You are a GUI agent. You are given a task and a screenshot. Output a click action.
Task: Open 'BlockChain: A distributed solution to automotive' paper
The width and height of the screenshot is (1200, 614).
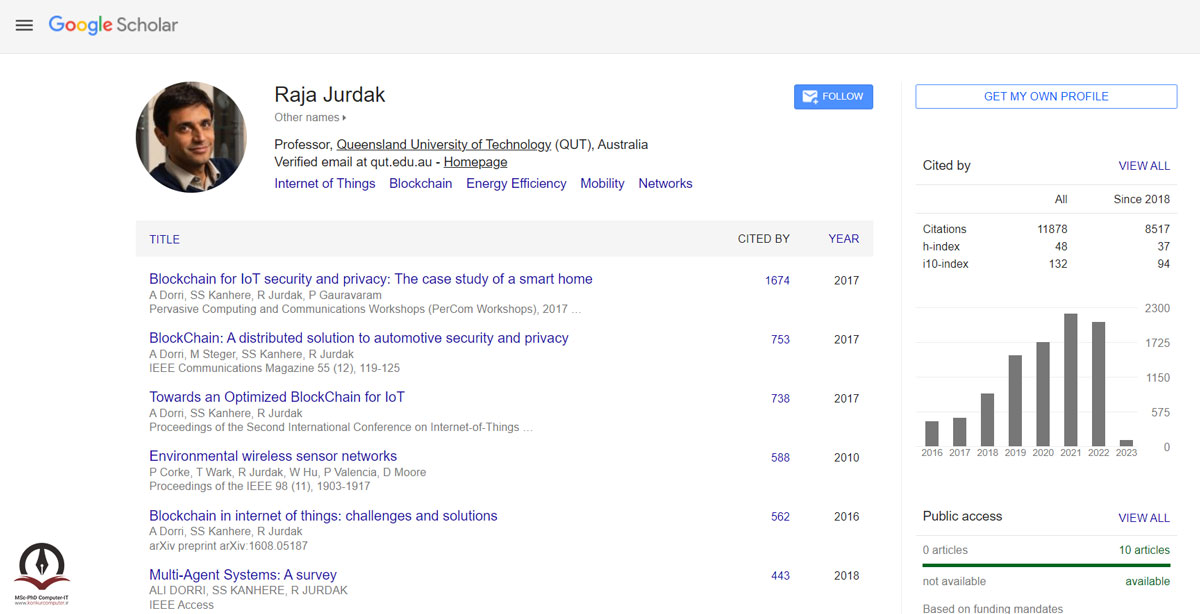359,338
